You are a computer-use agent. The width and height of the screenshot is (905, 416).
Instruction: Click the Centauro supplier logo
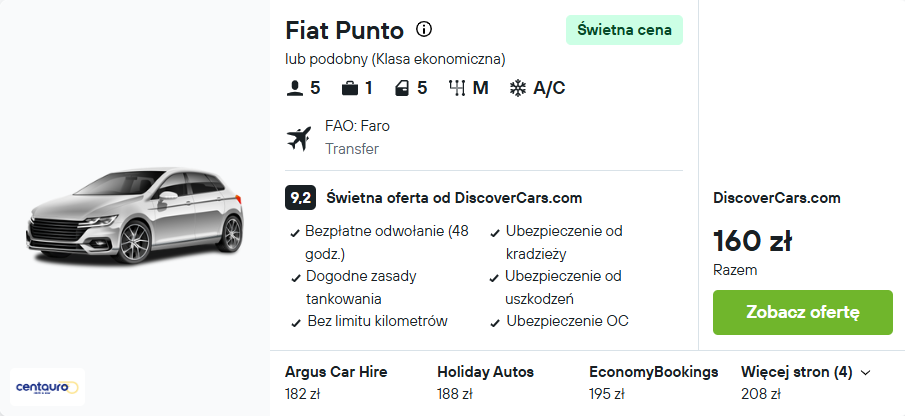47,387
